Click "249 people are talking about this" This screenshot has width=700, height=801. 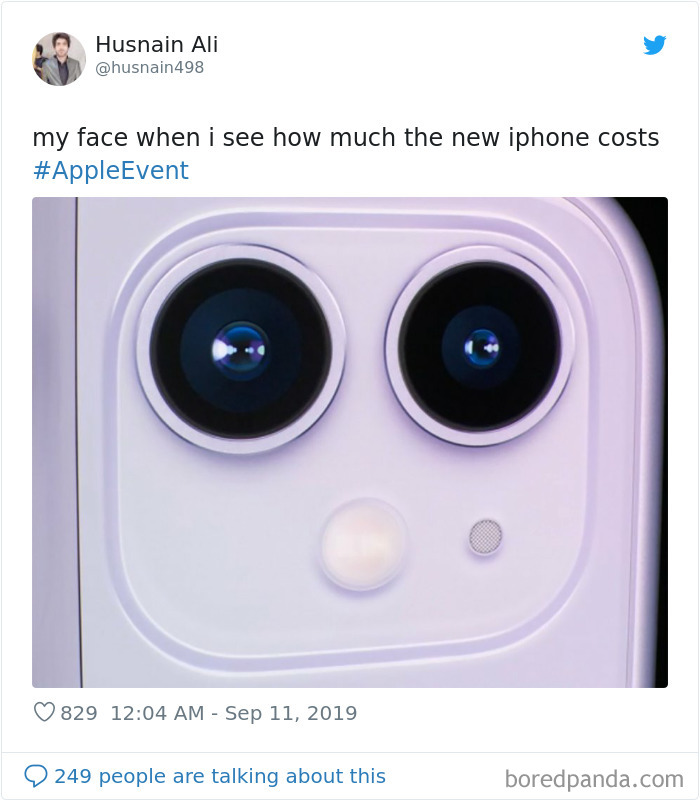pos(224,776)
